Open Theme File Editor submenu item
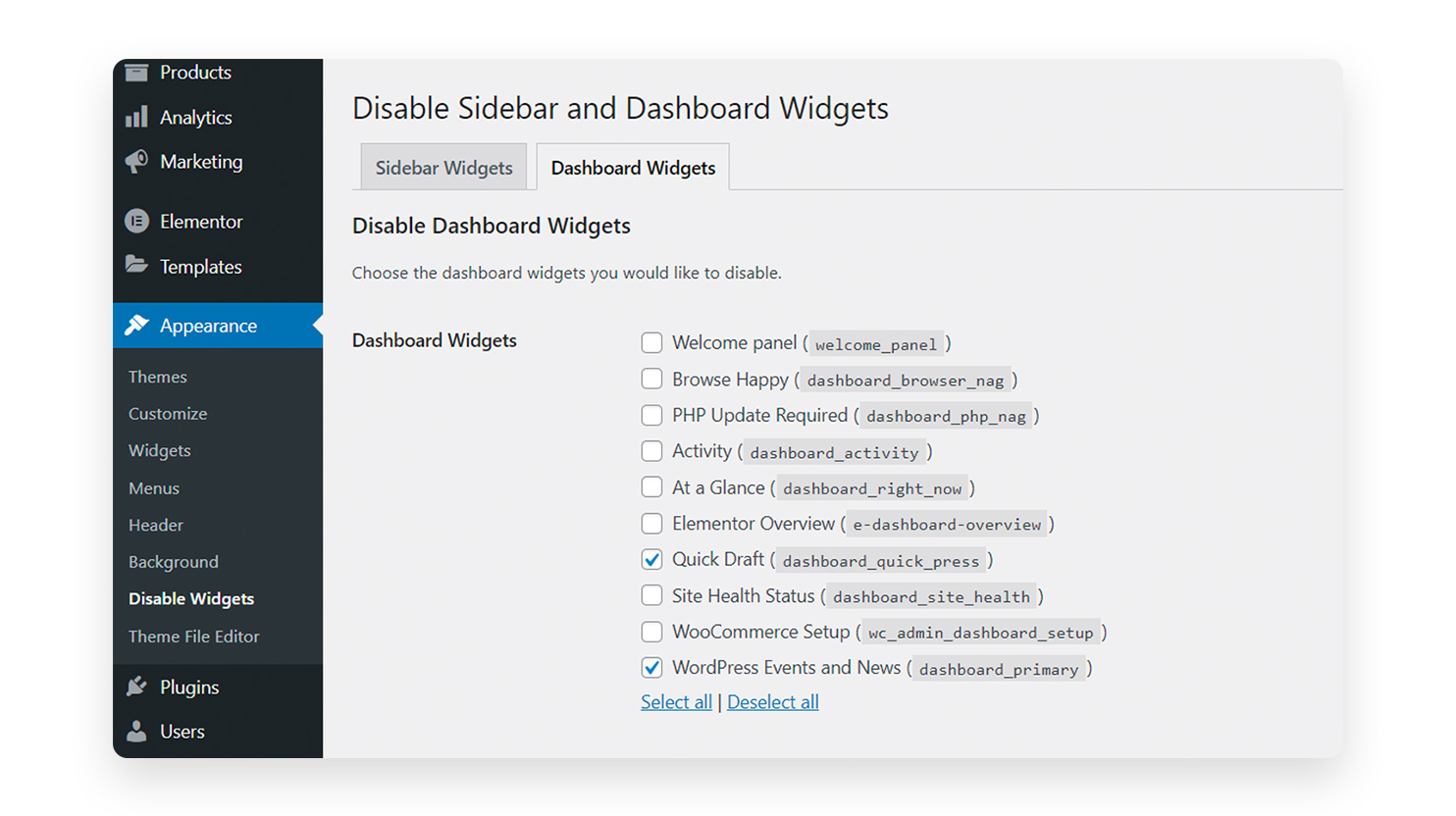 click(193, 637)
